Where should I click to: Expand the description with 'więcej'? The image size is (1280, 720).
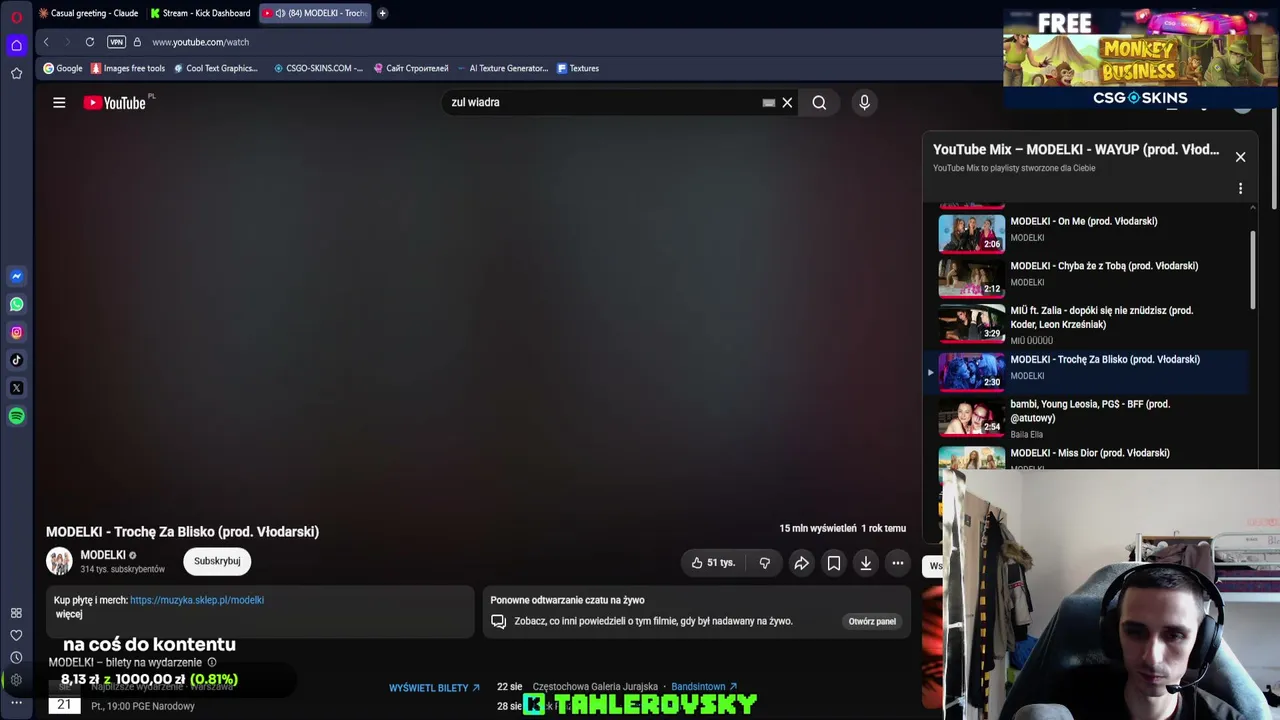coord(69,614)
